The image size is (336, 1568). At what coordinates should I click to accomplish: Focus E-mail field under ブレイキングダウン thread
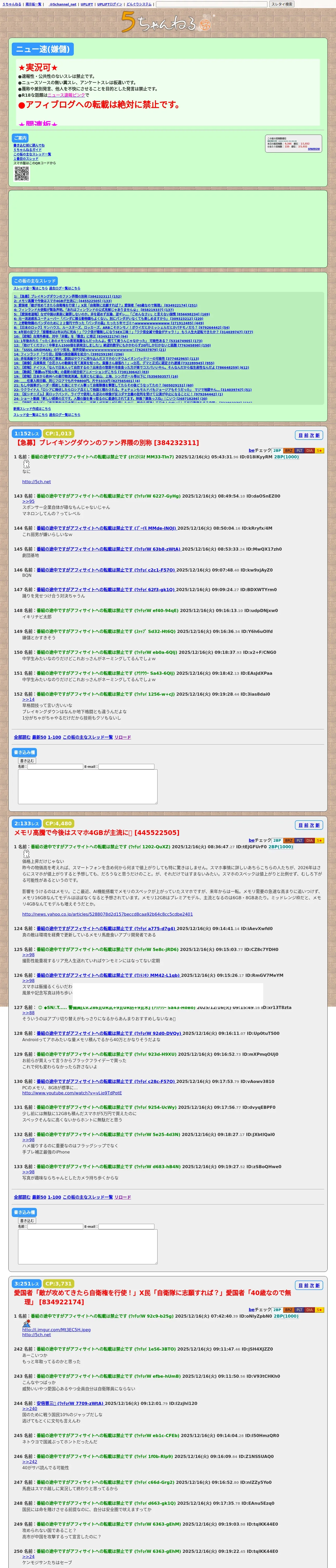[126, 767]
